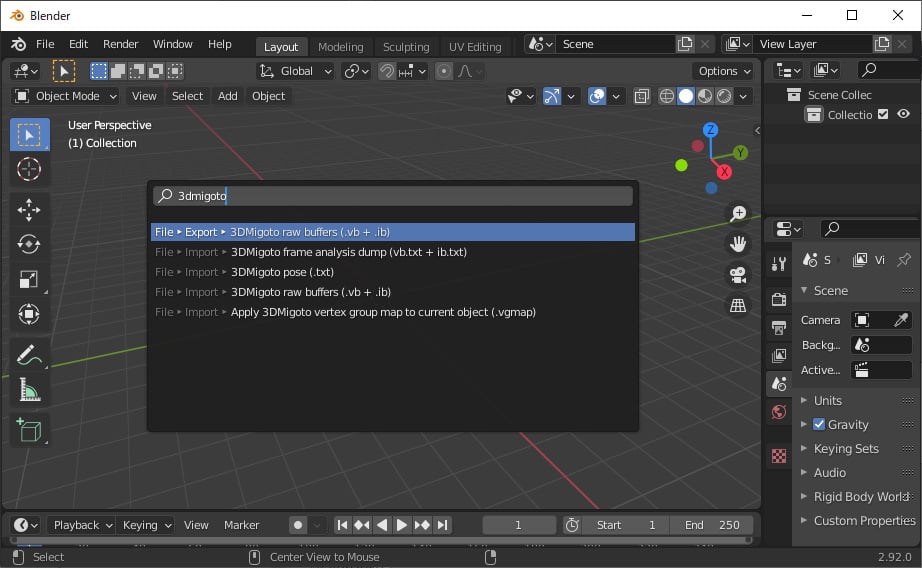Image resolution: width=922 pixels, height=568 pixels.
Task: Toggle proportional editing
Action: 444,71
